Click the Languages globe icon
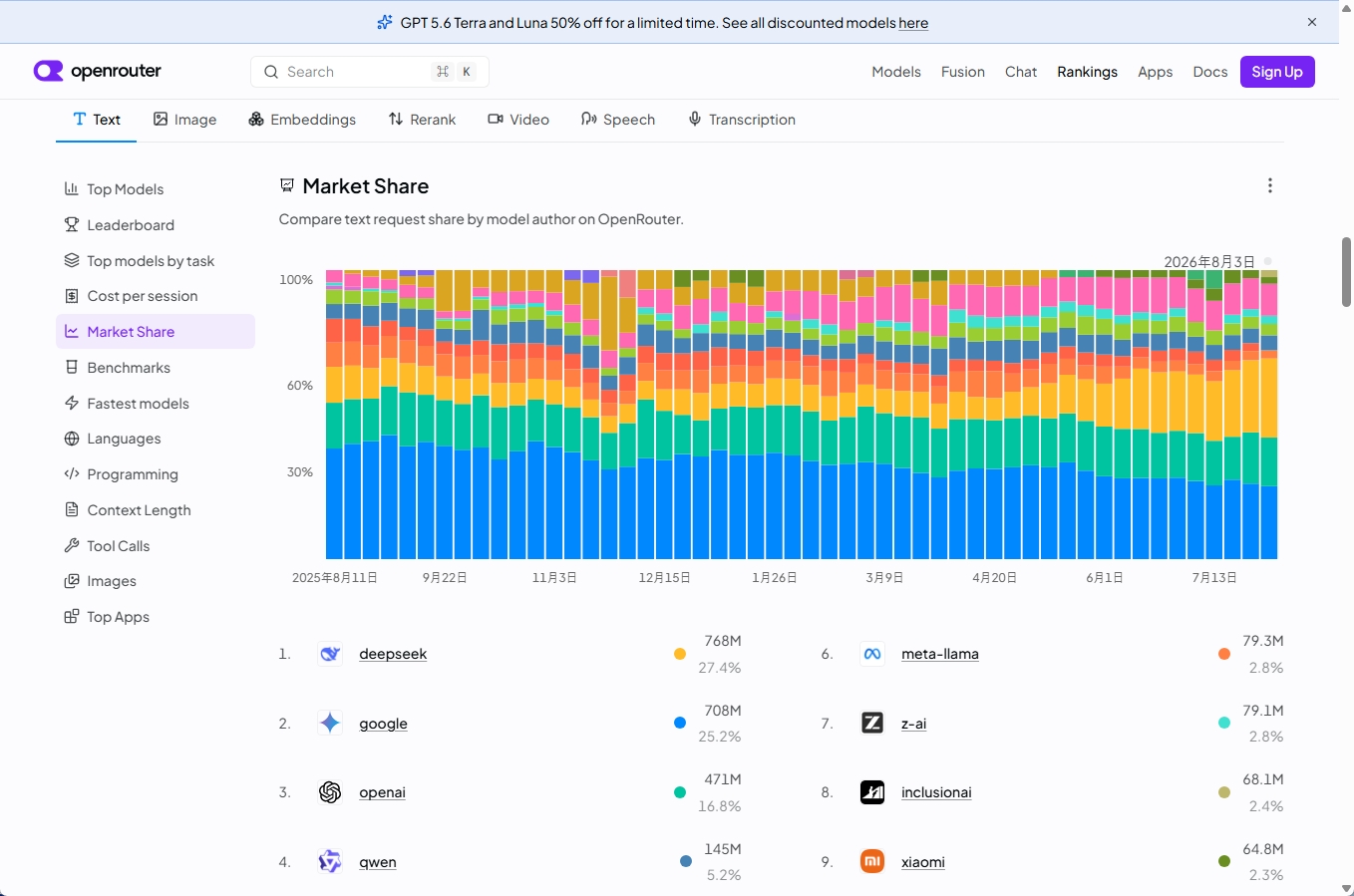The image size is (1354, 896). coord(72,439)
